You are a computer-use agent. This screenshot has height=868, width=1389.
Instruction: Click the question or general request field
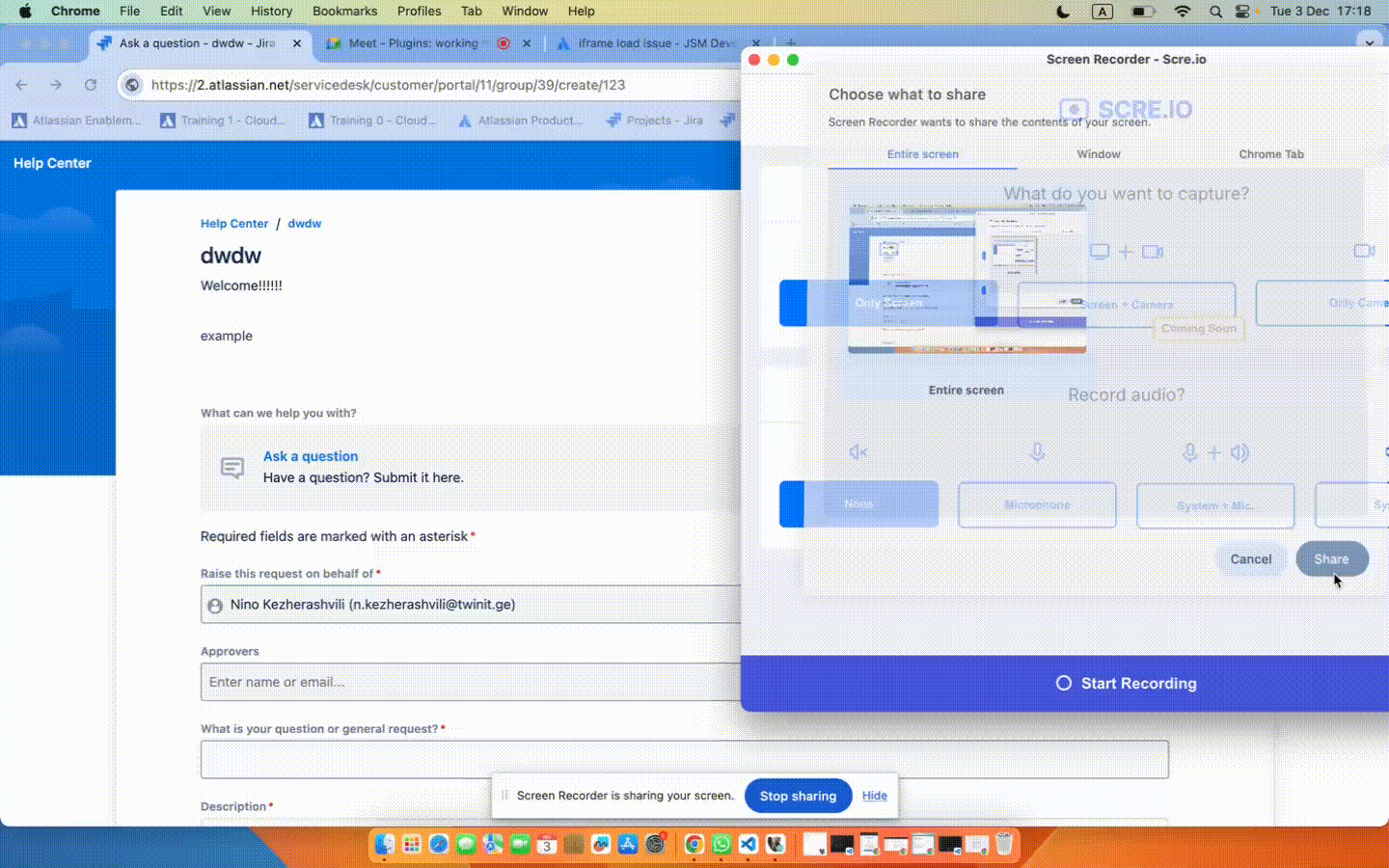(x=684, y=759)
